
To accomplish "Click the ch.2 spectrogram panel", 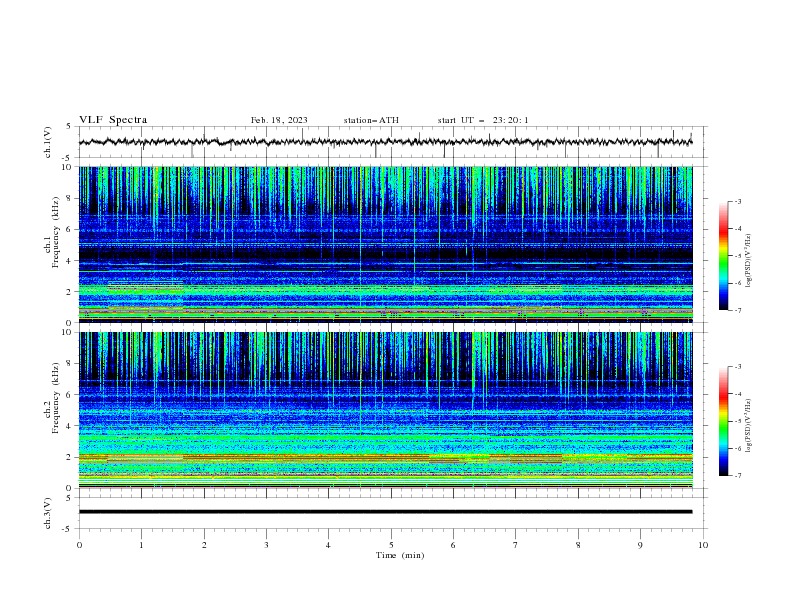I will click(x=386, y=410).
